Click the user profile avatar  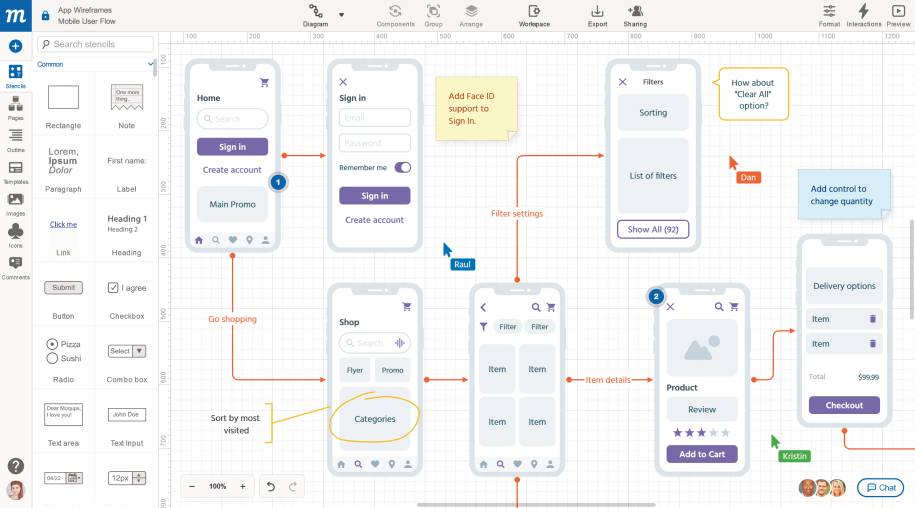coord(16,490)
